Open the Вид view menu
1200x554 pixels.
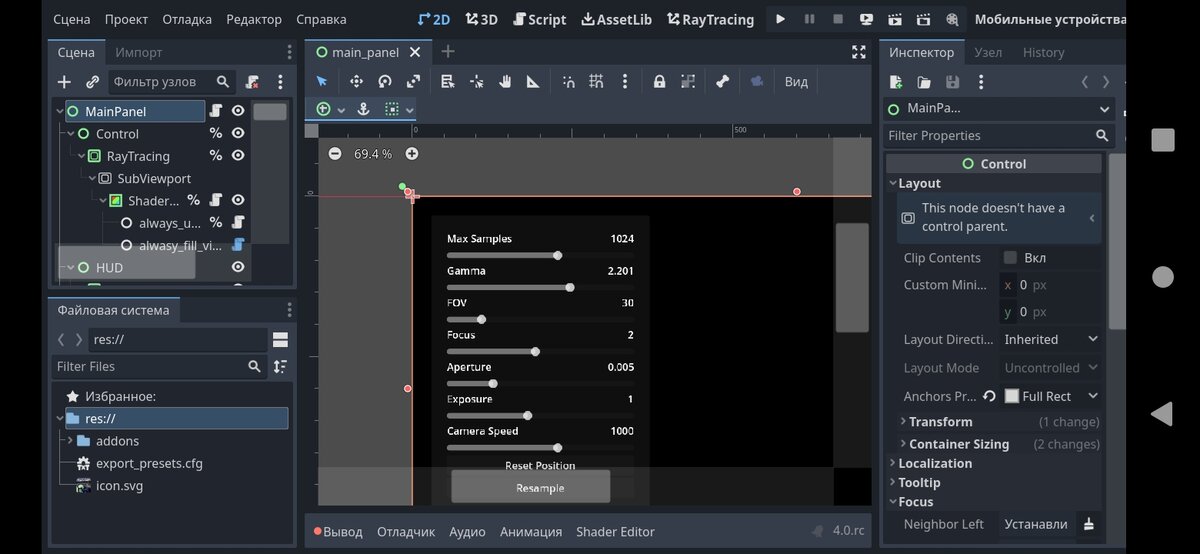point(796,82)
